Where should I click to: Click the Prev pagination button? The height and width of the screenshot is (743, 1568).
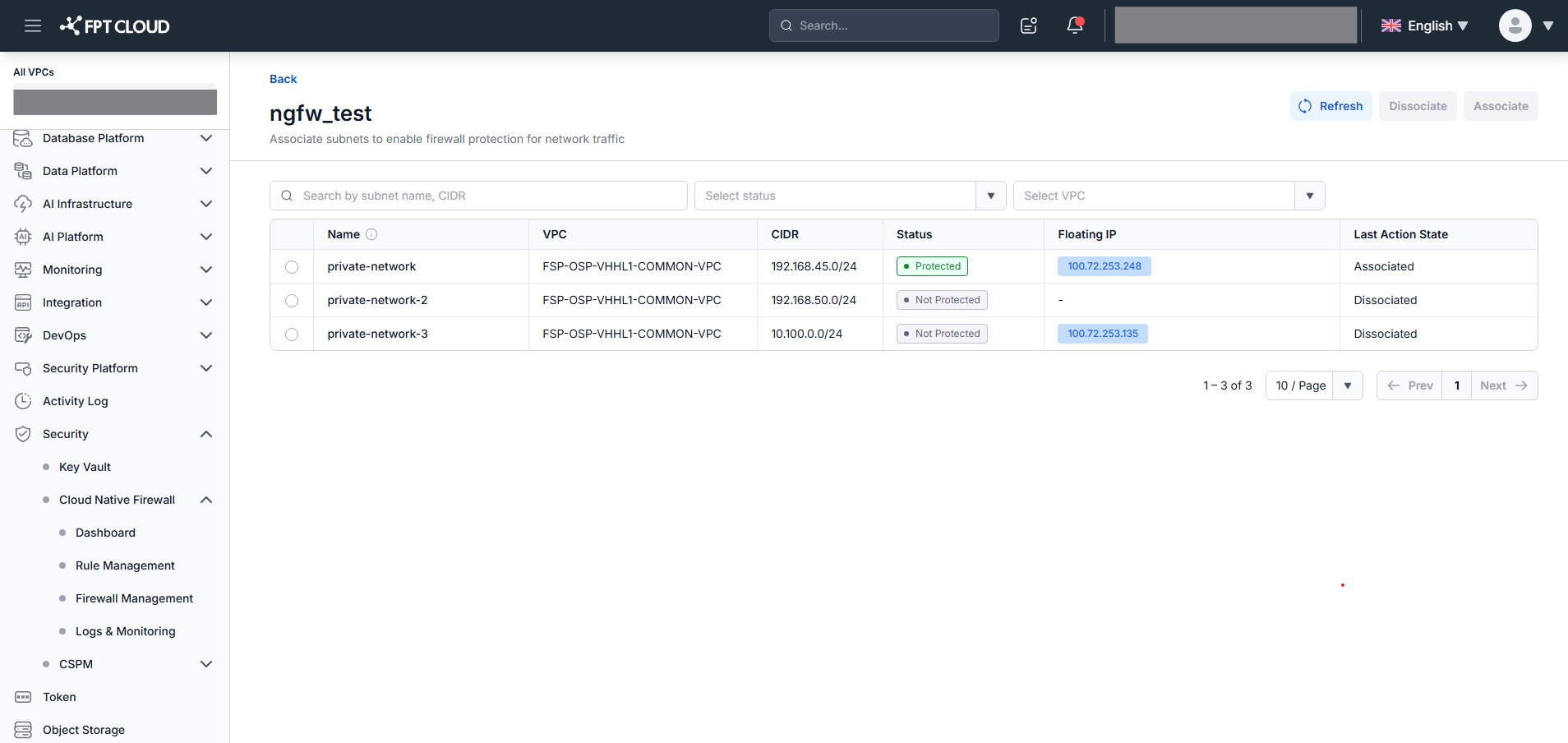[1409, 385]
